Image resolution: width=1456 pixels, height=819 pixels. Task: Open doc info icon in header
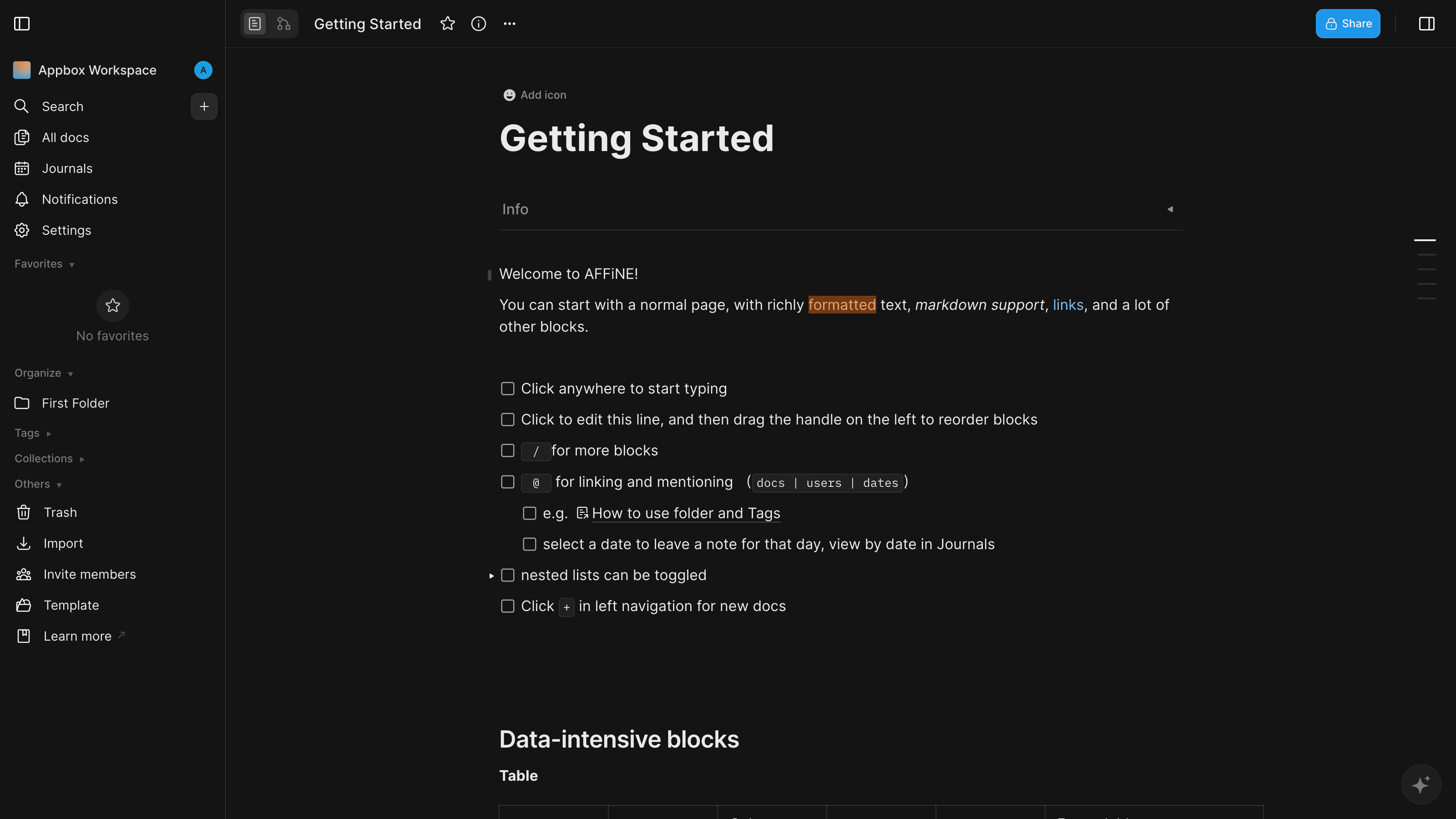(x=479, y=24)
